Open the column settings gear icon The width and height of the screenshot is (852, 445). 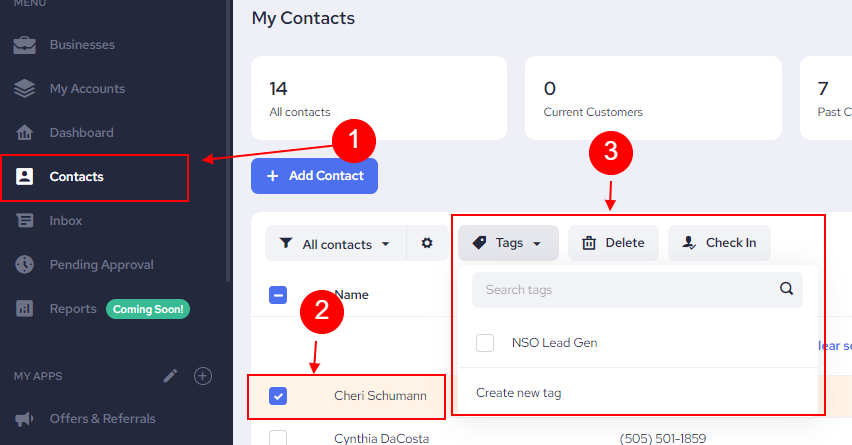[427, 243]
